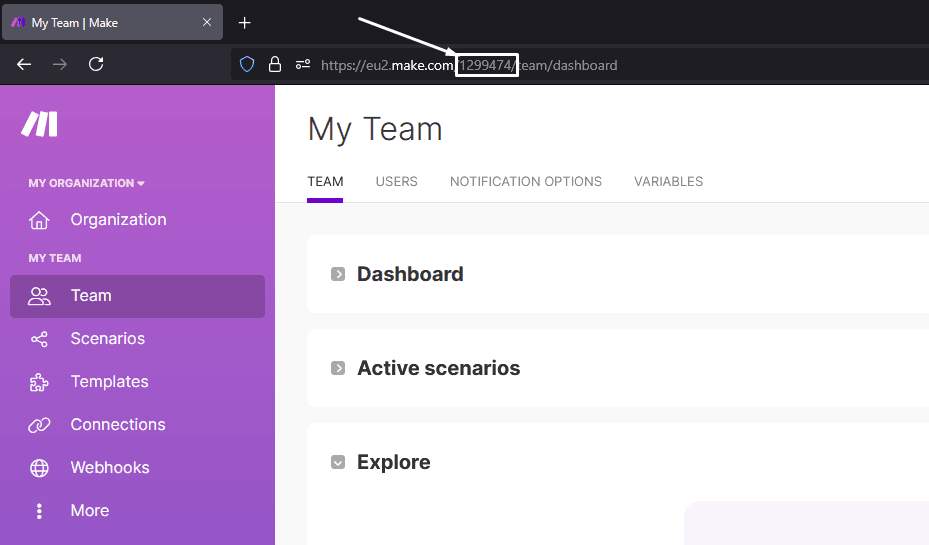The image size is (929, 545).
Task: Click the Make logo in sidebar
Action: pyautogui.click(x=40, y=124)
